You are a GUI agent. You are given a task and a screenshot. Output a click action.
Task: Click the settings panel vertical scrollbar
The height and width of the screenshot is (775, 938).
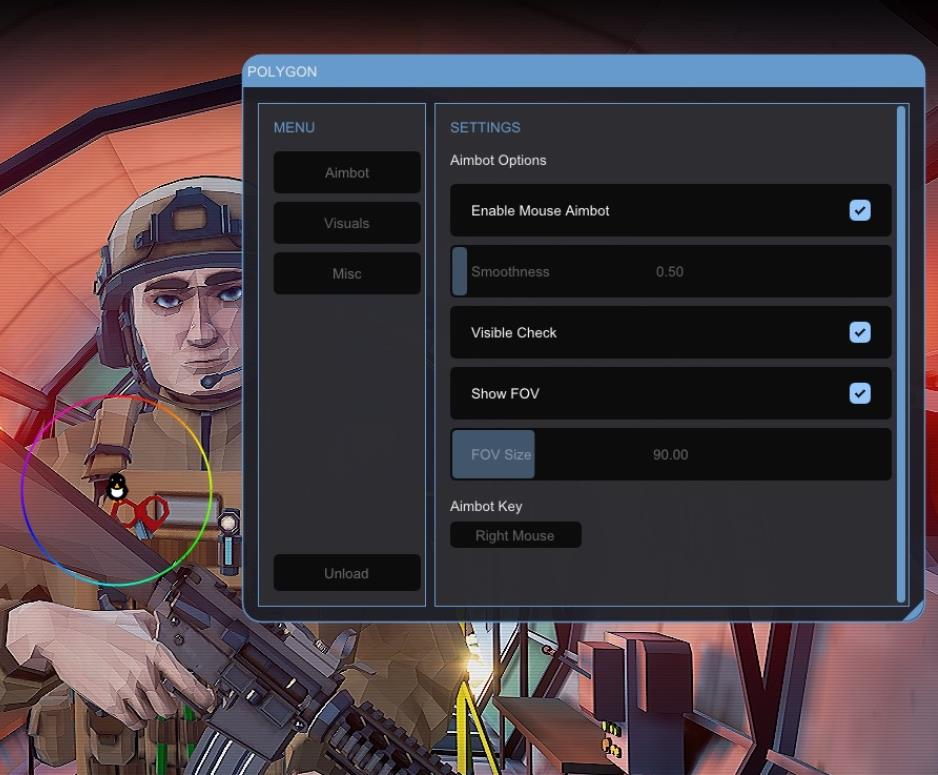901,350
